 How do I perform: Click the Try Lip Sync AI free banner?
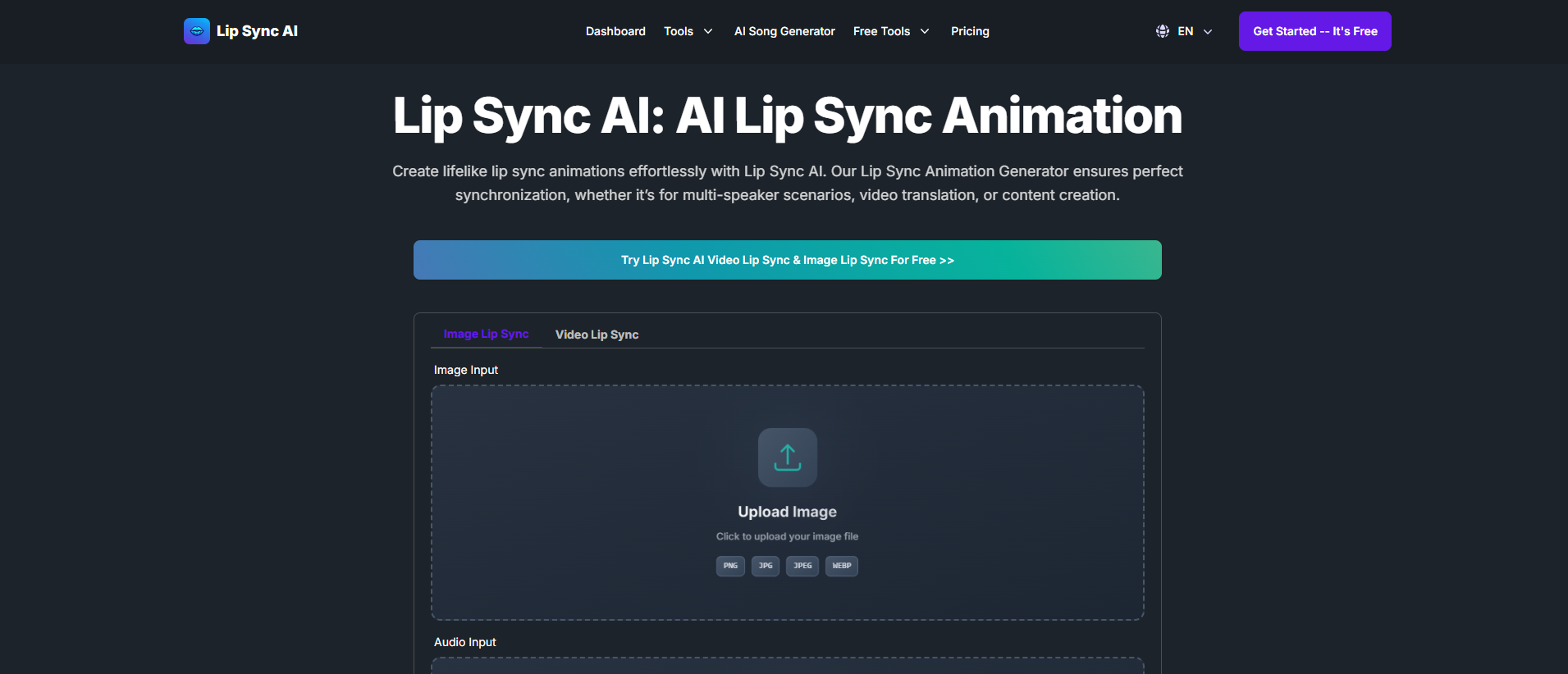pyautogui.click(x=788, y=260)
